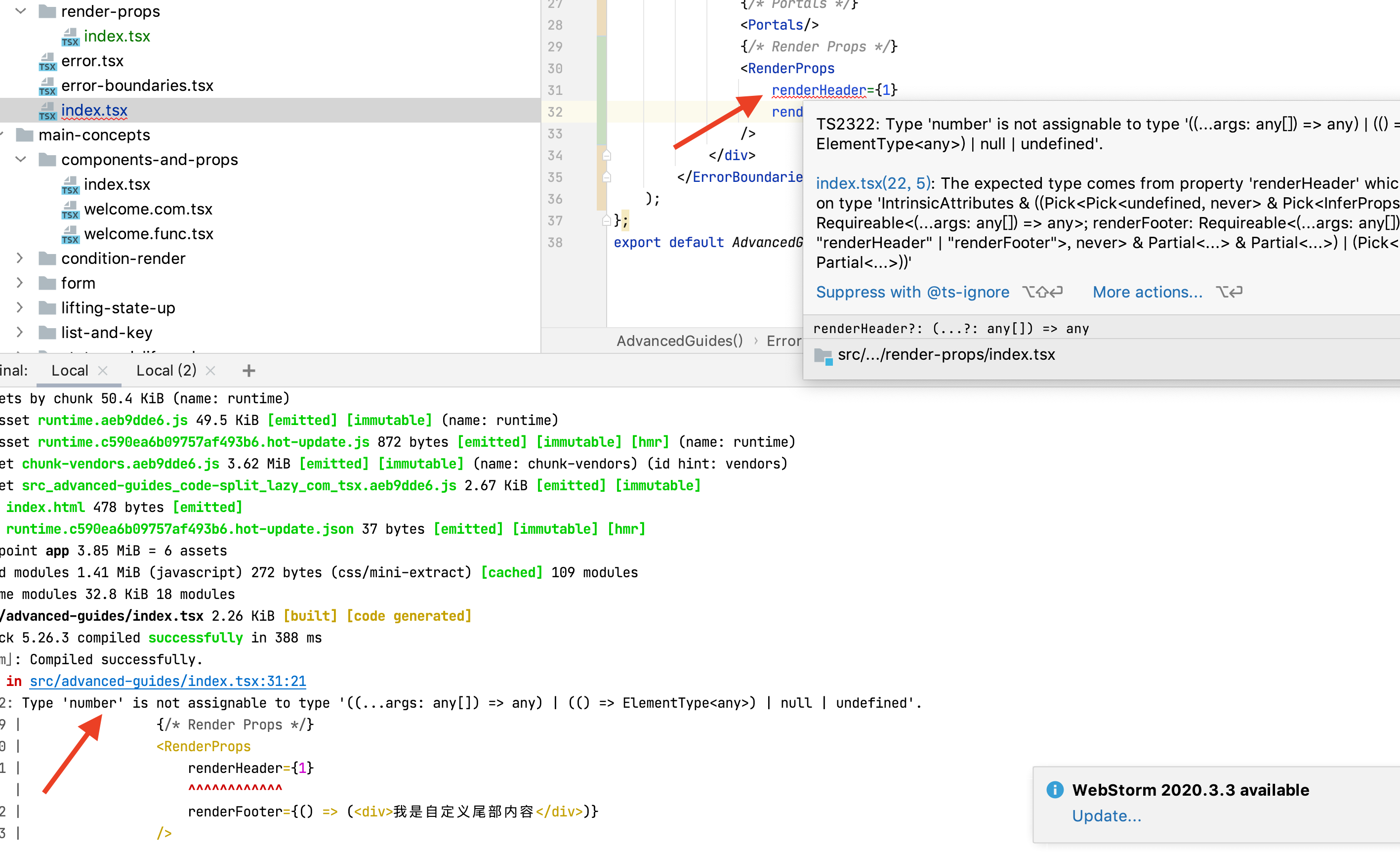Click the welcome.func.tsx file icon

71,234
